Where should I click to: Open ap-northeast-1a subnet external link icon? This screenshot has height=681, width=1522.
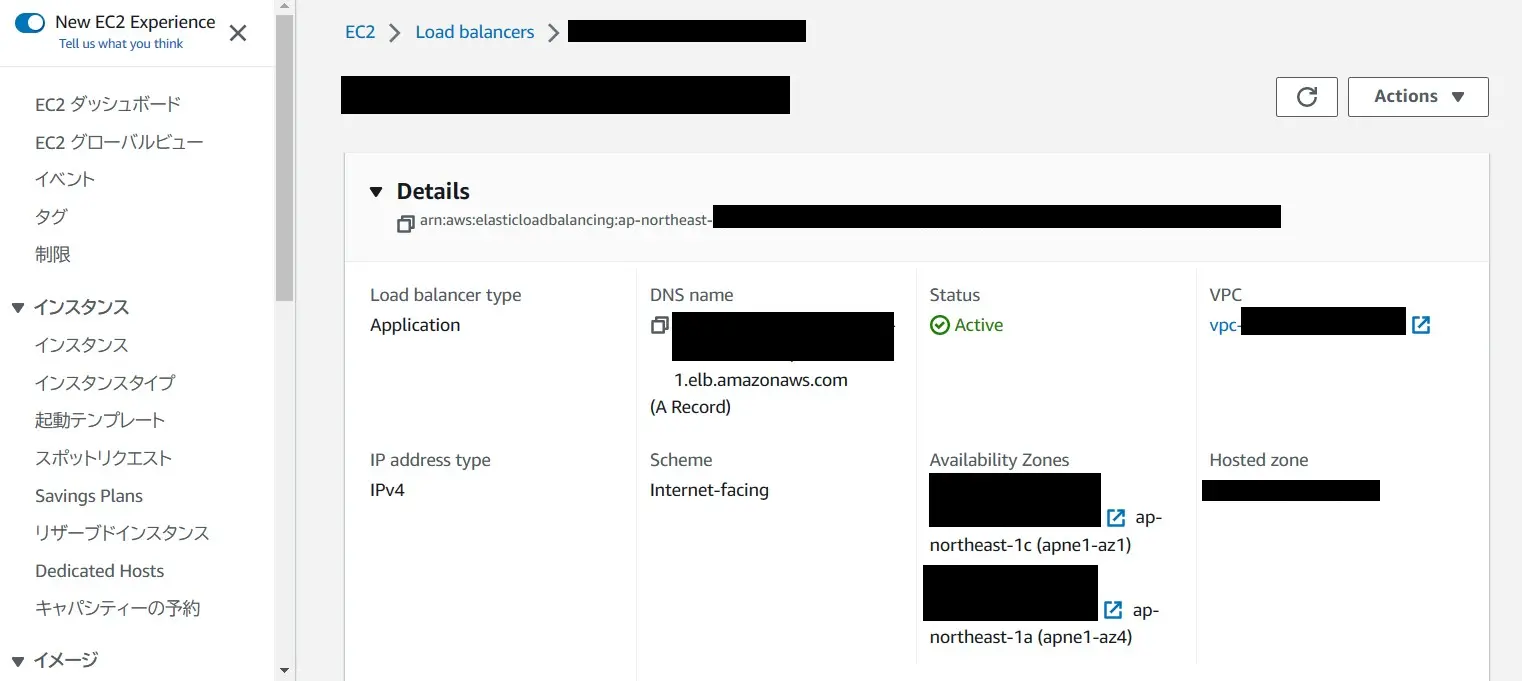[x=1113, y=610]
